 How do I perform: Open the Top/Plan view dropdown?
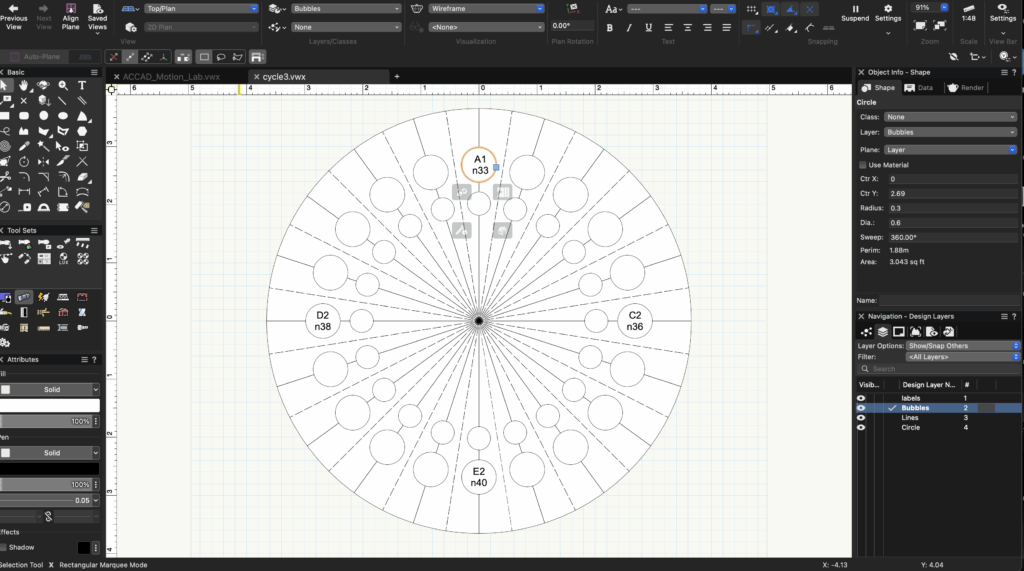[x=201, y=8]
